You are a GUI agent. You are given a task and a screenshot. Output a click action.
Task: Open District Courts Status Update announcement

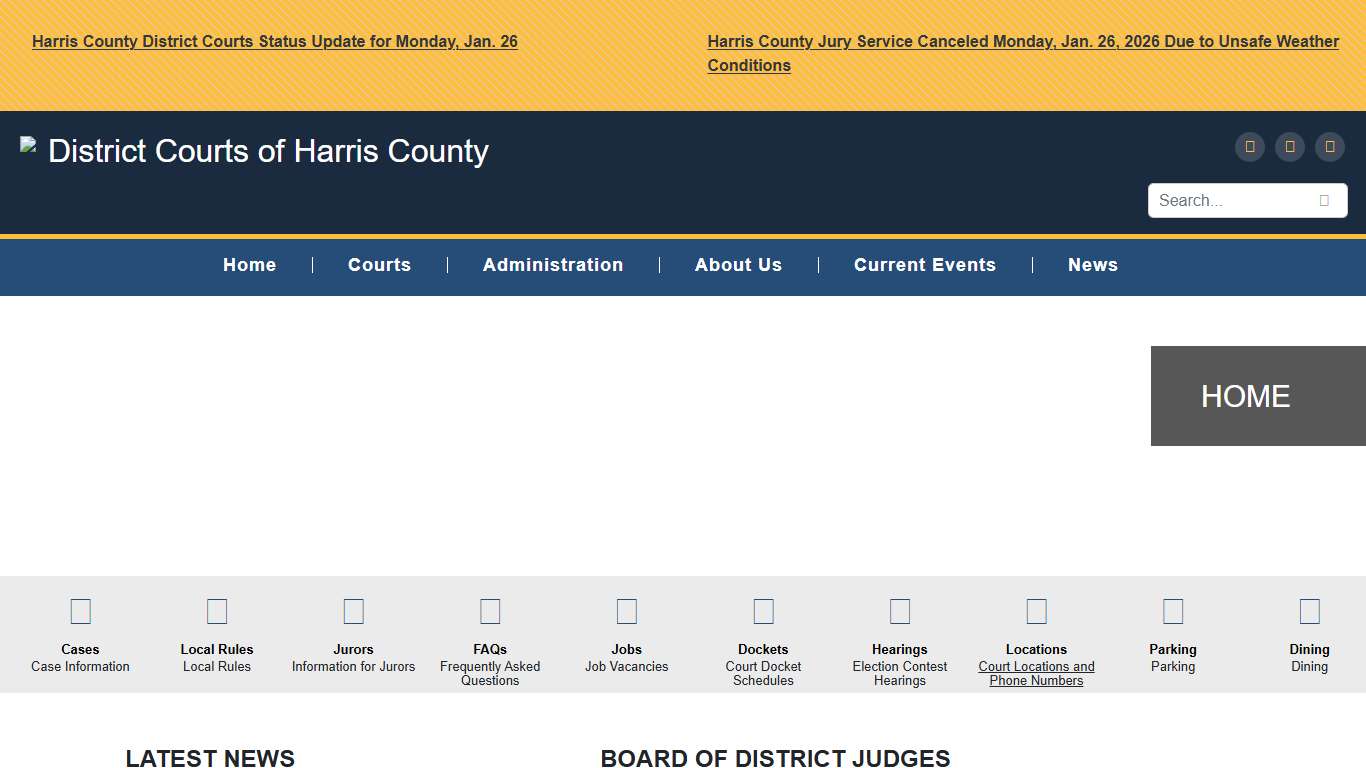[x=275, y=42]
